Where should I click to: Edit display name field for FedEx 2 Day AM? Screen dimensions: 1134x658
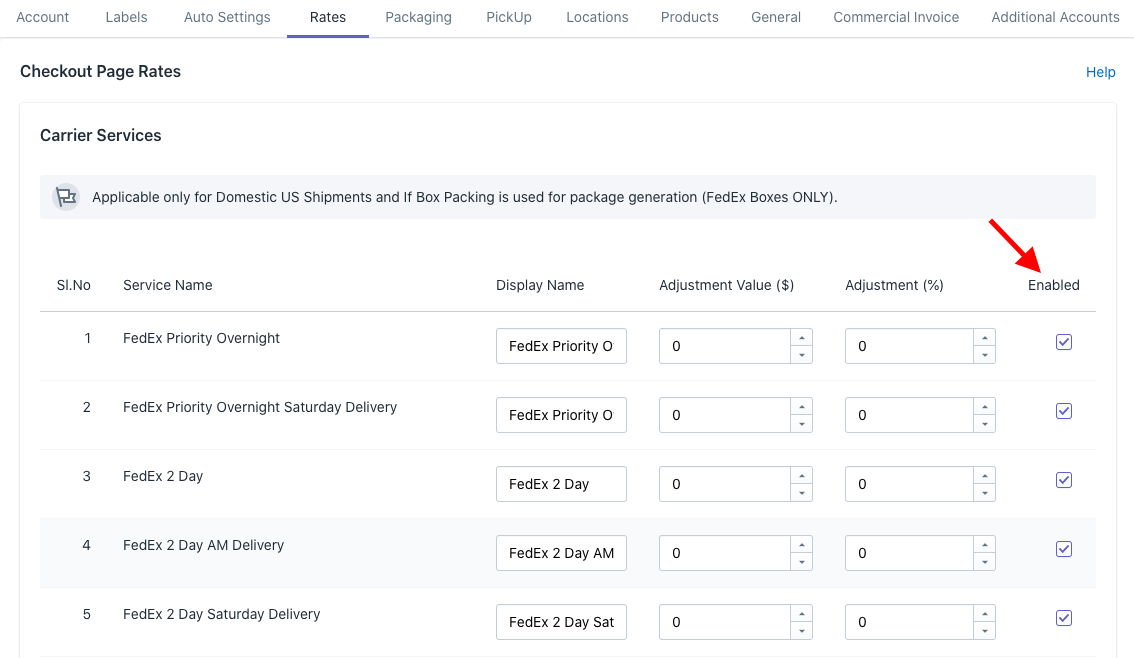(561, 553)
